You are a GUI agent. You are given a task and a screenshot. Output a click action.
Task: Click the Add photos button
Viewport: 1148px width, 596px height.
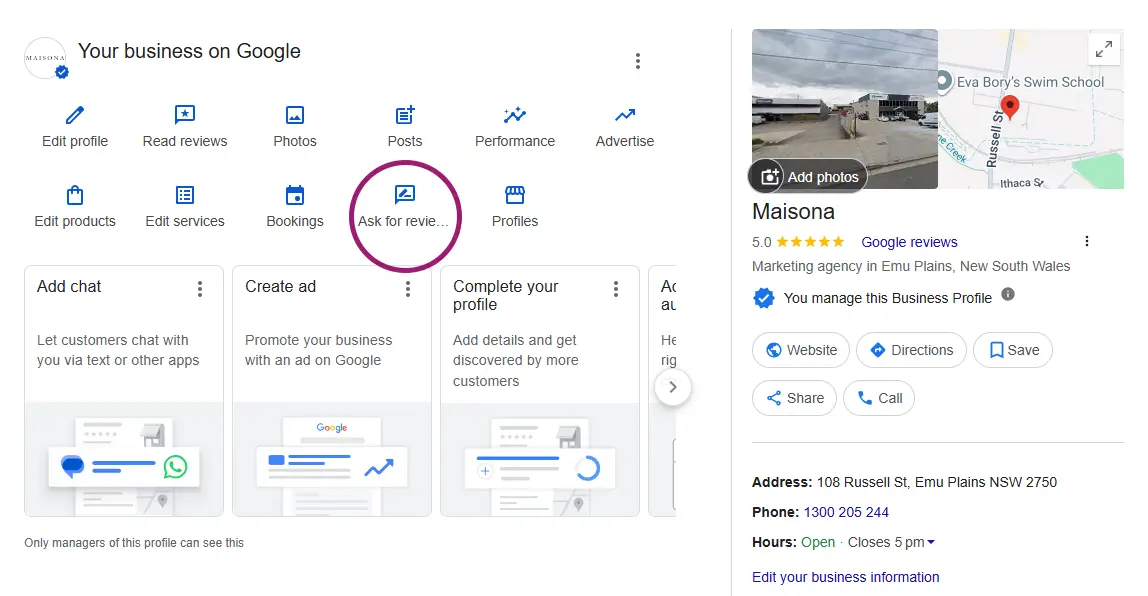tap(808, 176)
